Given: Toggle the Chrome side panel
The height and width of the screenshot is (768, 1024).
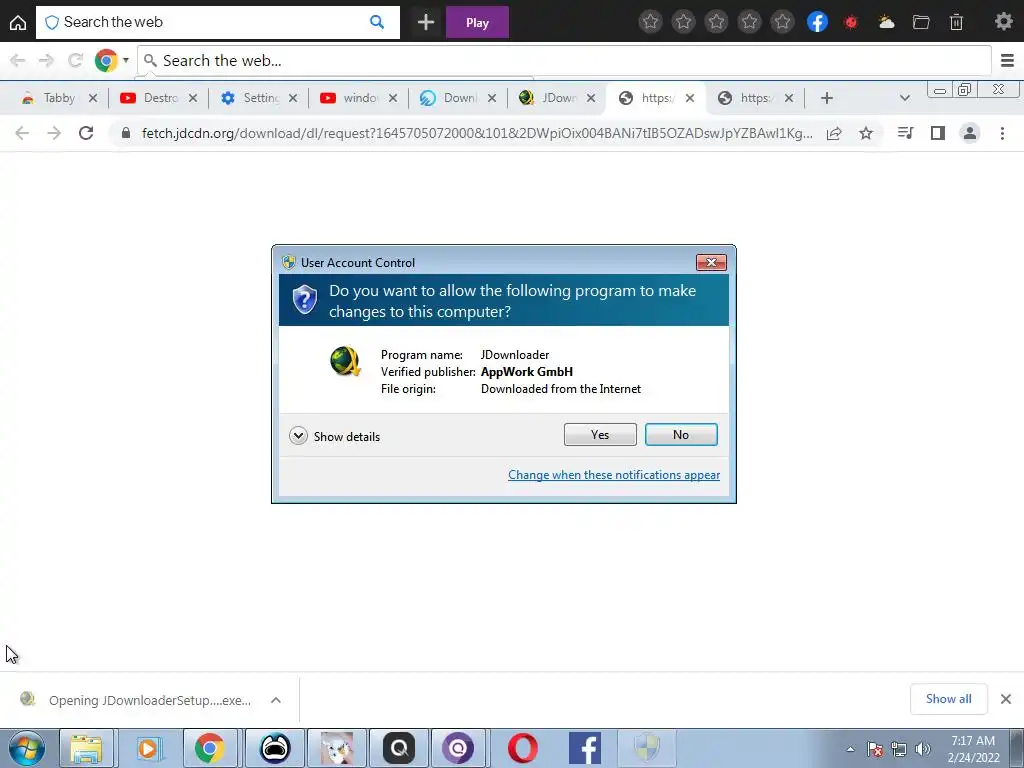Looking at the screenshot, I should (x=938, y=133).
